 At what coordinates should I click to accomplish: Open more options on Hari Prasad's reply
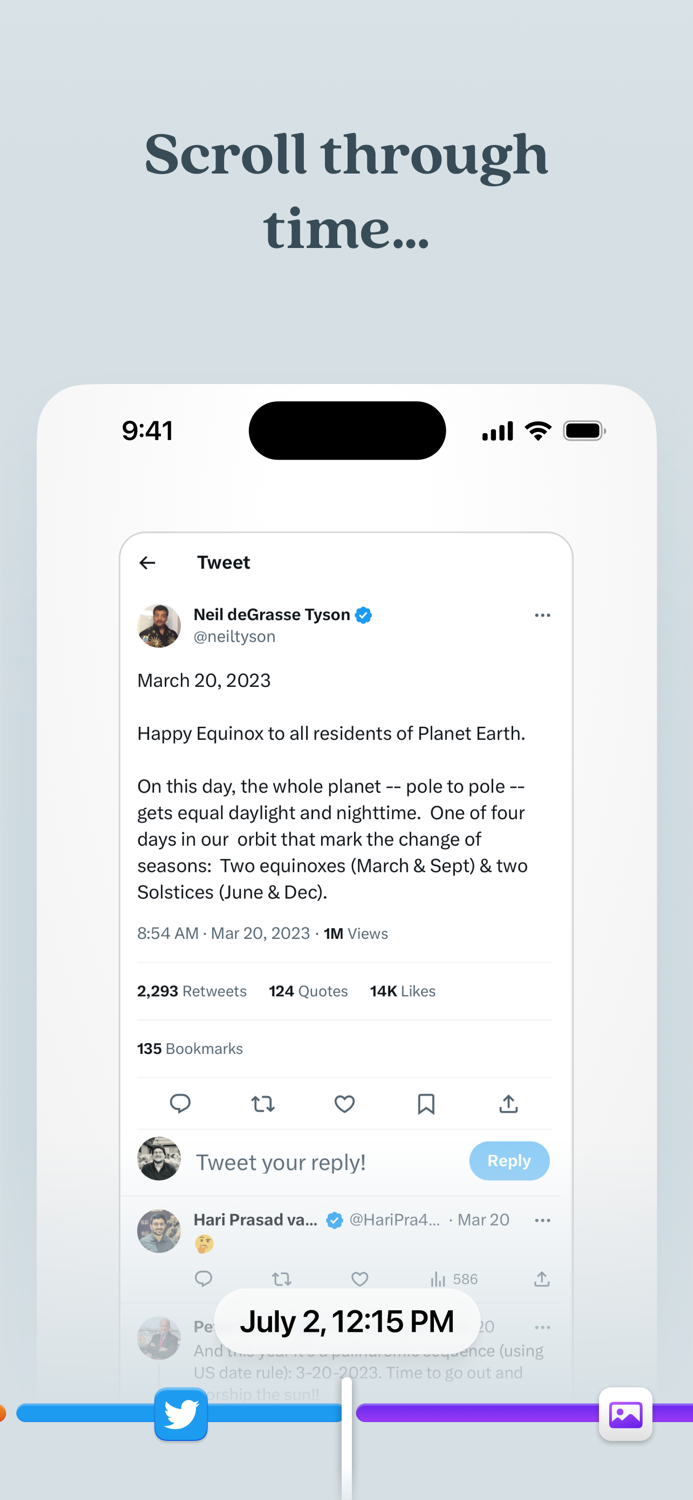[x=543, y=1220]
